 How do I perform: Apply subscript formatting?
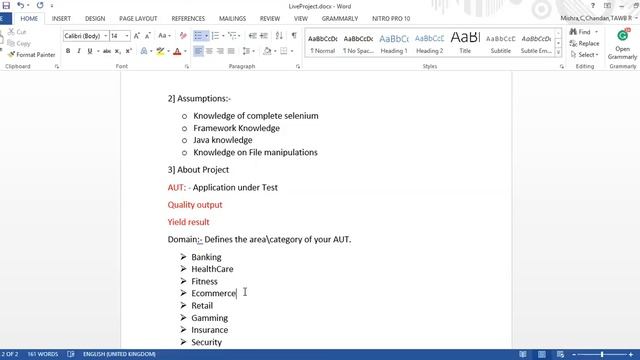tap(118, 51)
